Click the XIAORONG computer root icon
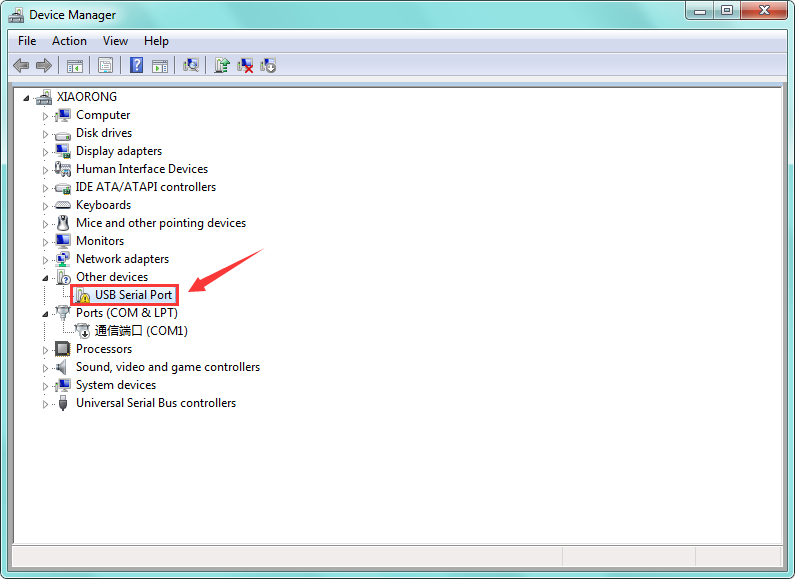 click(x=44, y=97)
